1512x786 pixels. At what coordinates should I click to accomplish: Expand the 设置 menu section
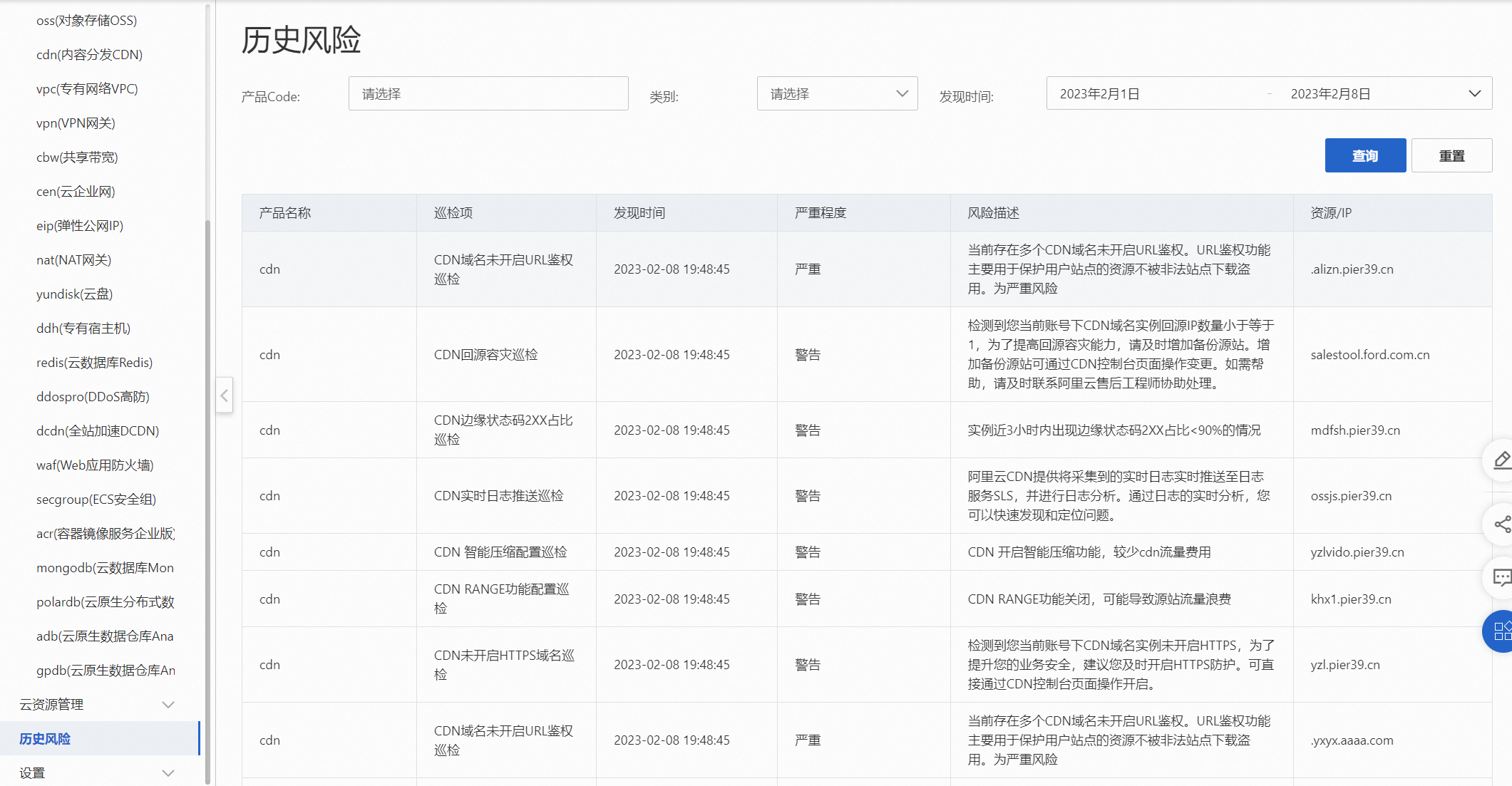(100, 772)
